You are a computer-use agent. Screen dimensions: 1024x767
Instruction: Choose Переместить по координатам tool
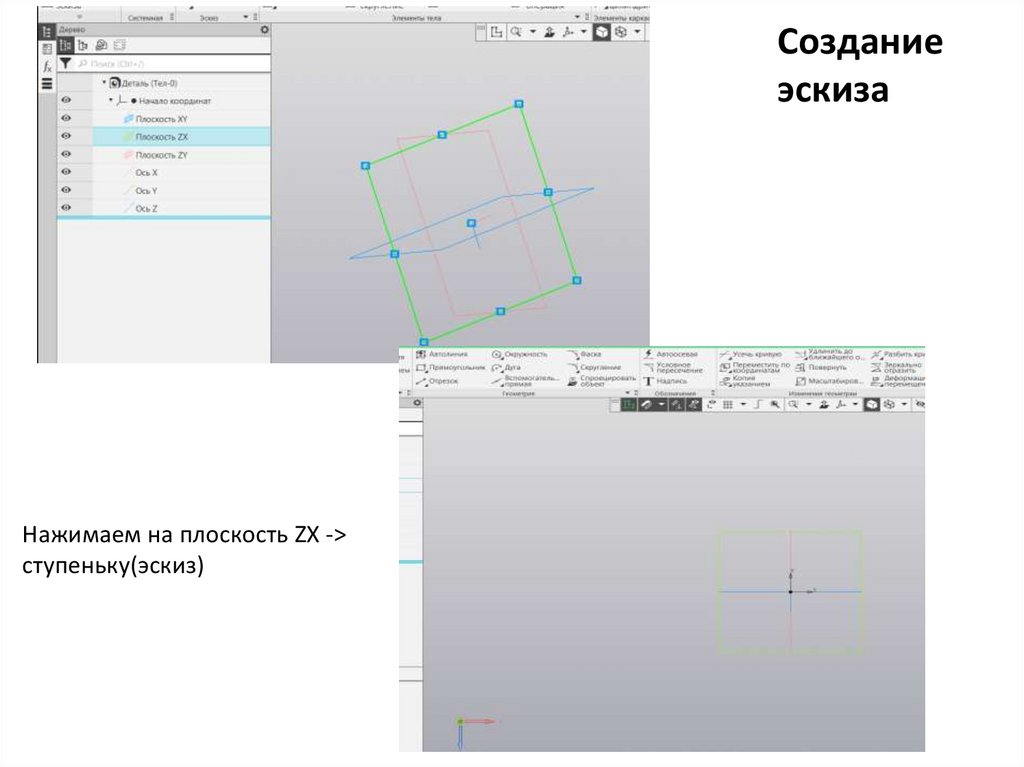click(x=754, y=367)
